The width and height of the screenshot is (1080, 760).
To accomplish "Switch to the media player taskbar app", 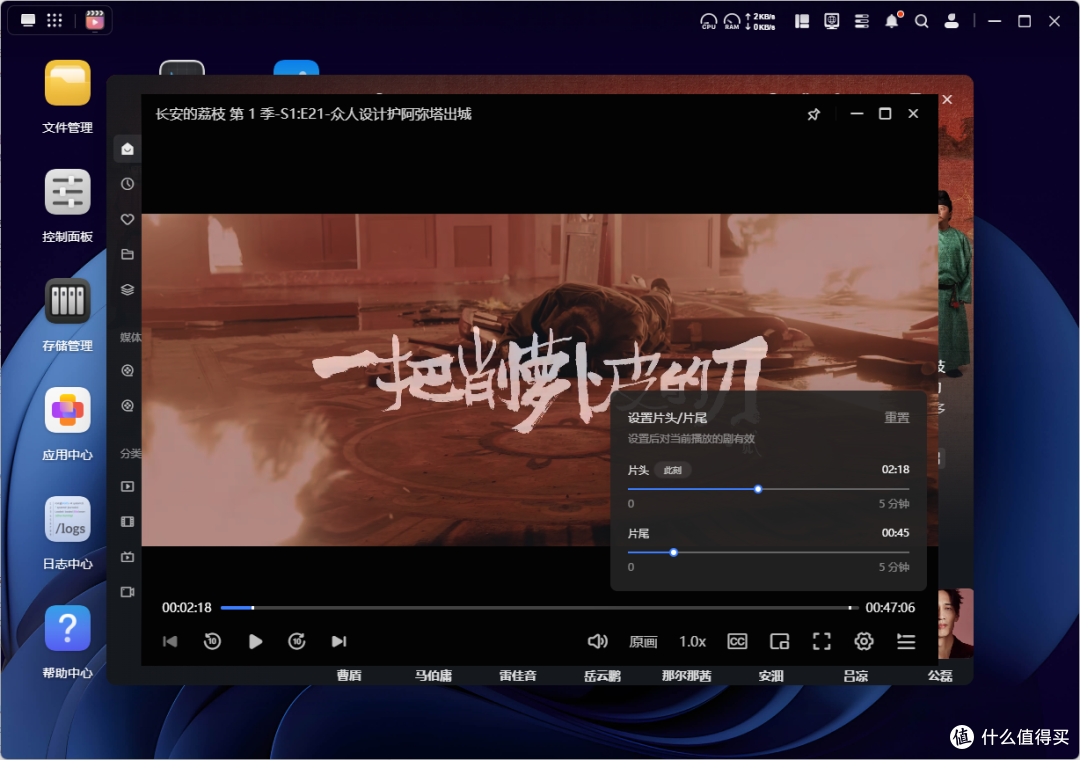I will (x=94, y=21).
